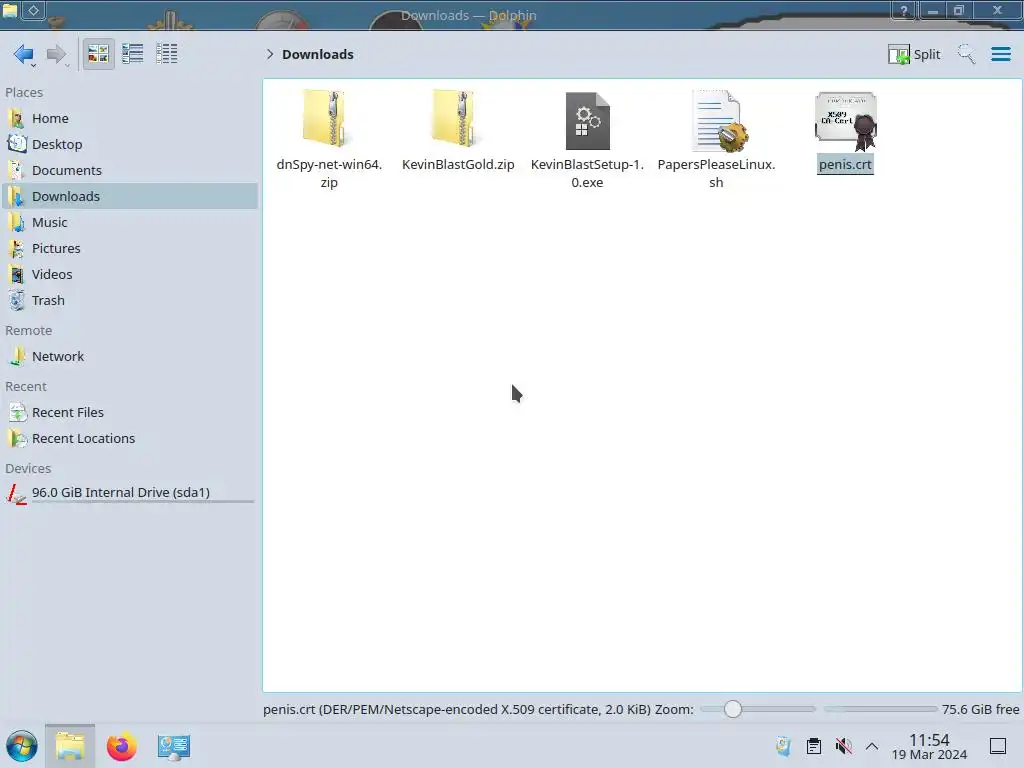The width and height of the screenshot is (1024, 768).
Task: Click the free disk space bar
Action: click(880, 709)
